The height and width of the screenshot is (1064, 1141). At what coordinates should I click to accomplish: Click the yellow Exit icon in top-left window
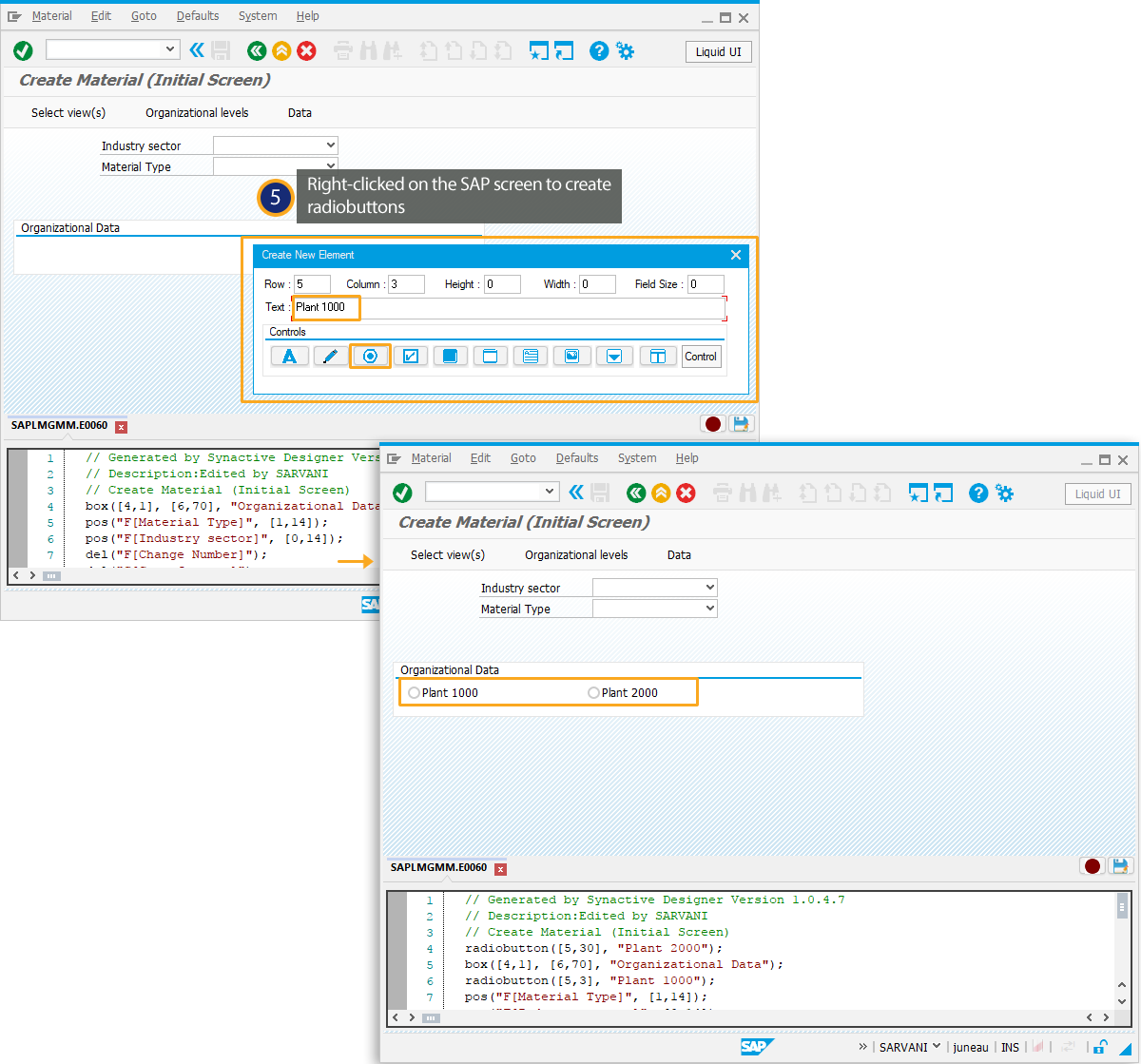point(281,51)
